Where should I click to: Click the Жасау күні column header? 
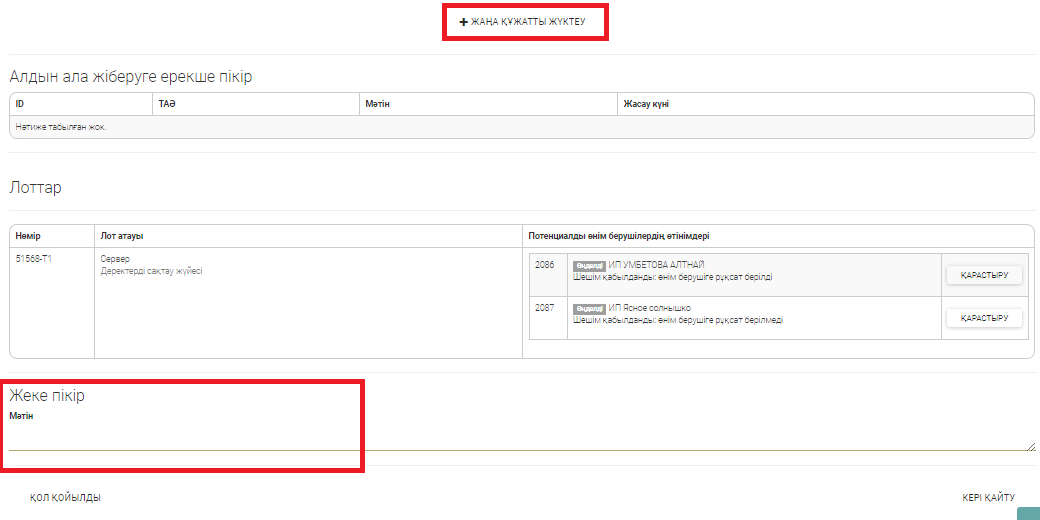point(646,104)
